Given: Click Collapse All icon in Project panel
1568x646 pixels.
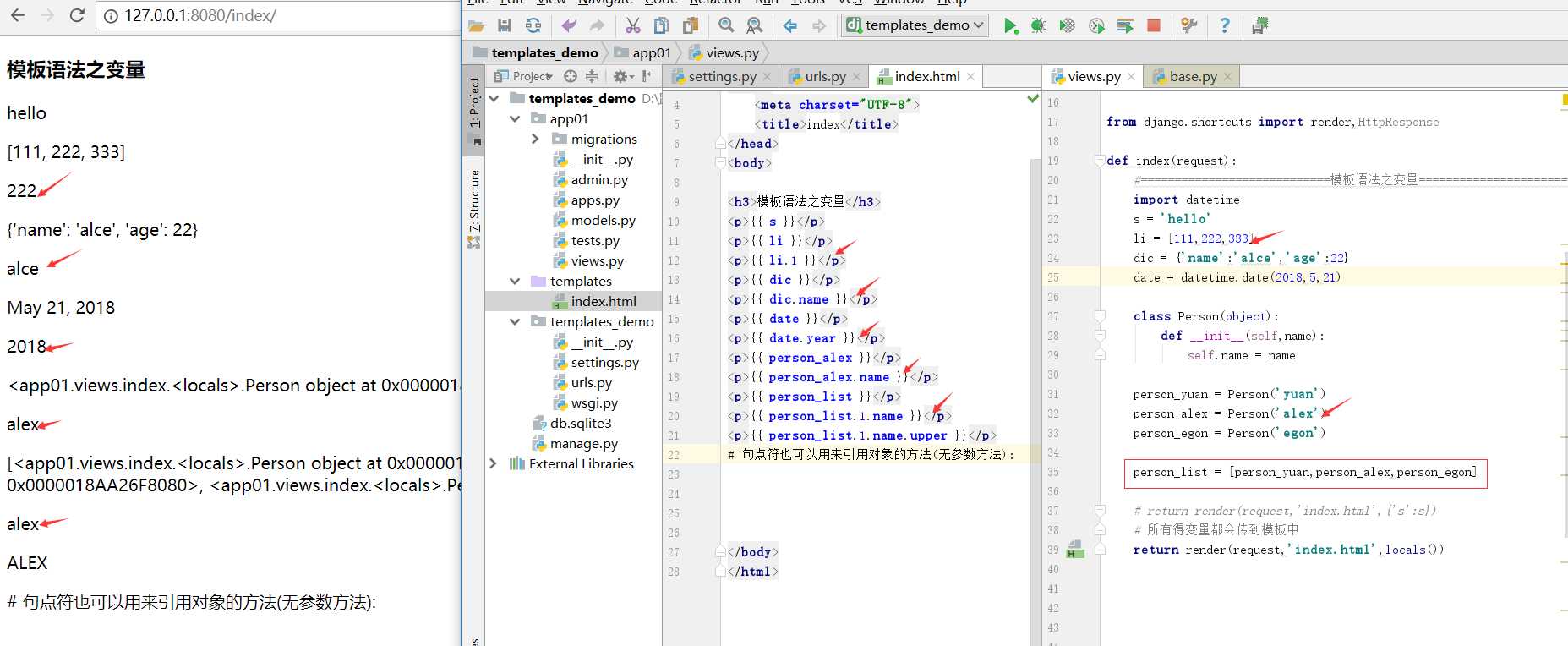Looking at the screenshot, I should point(592,76).
